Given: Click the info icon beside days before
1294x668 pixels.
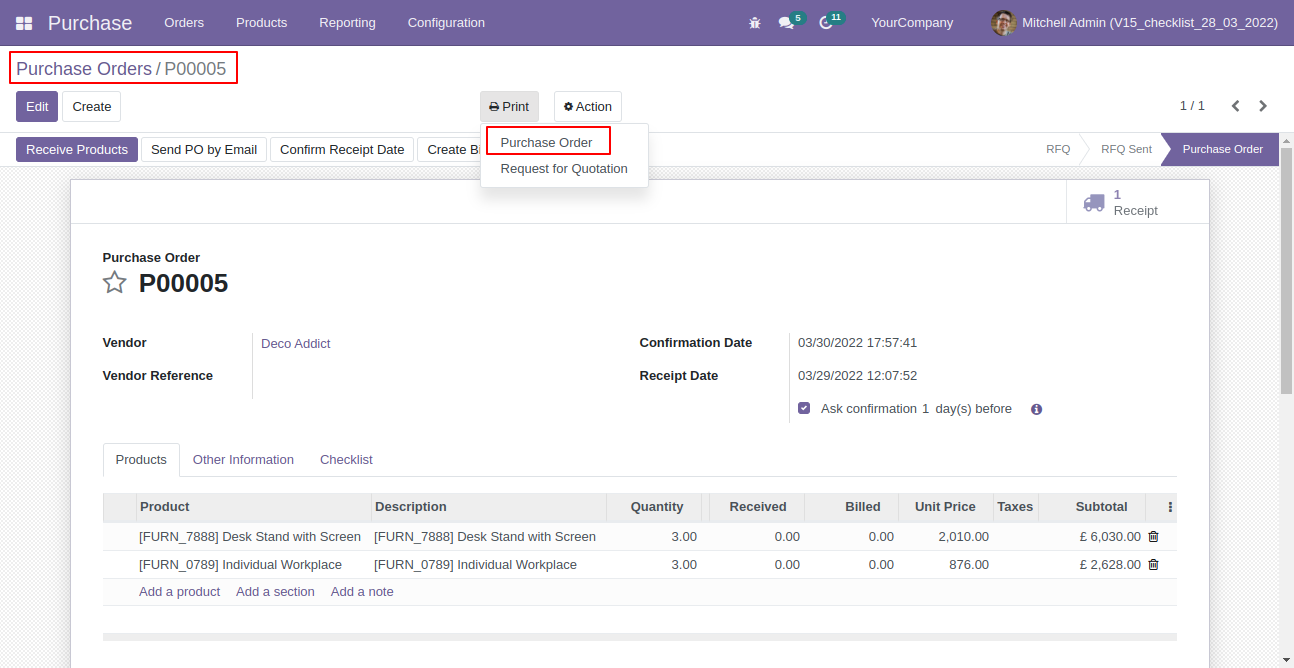Looking at the screenshot, I should click(x=1036, y=409).
